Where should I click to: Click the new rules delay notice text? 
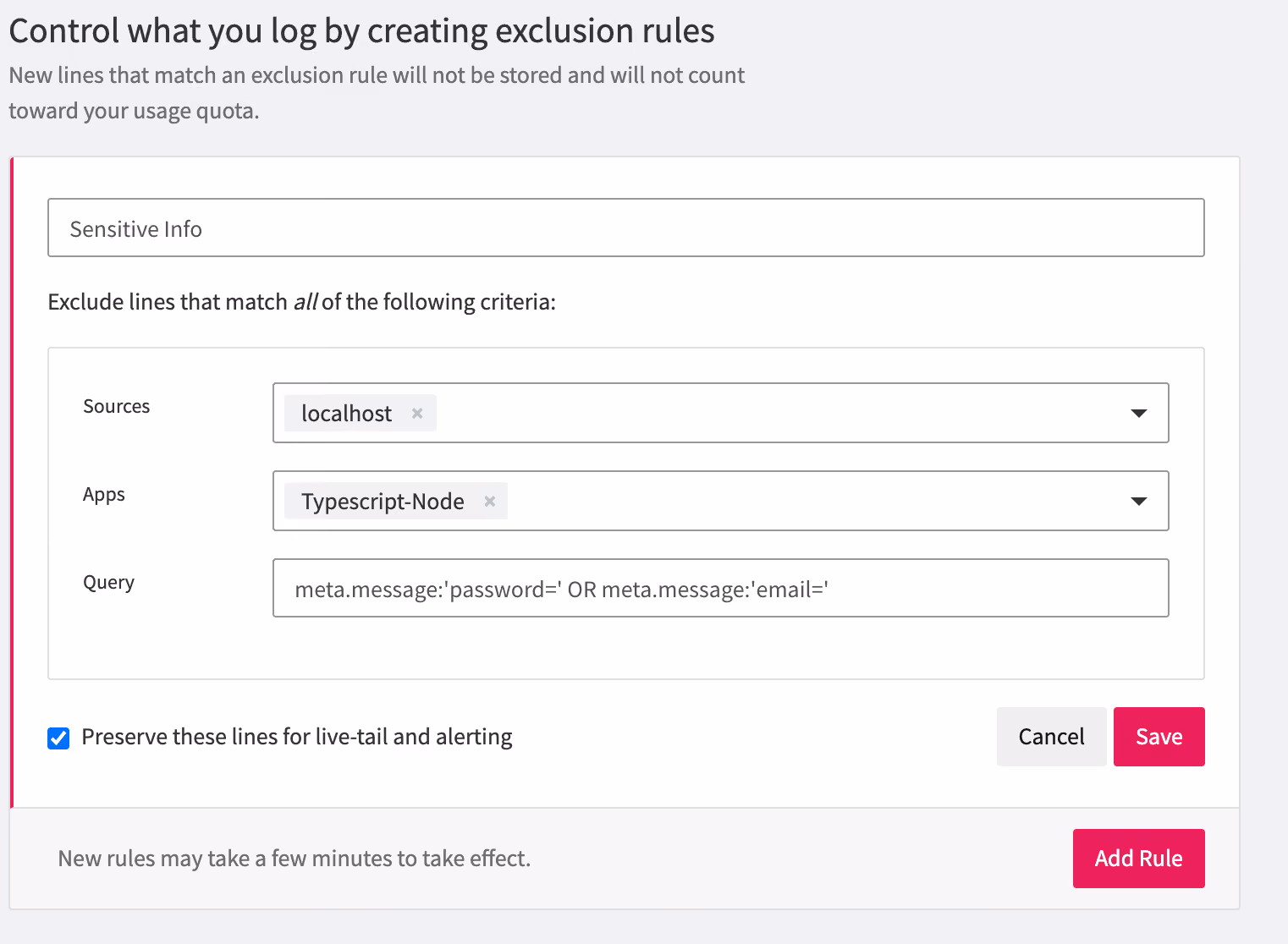click(294, 859)
